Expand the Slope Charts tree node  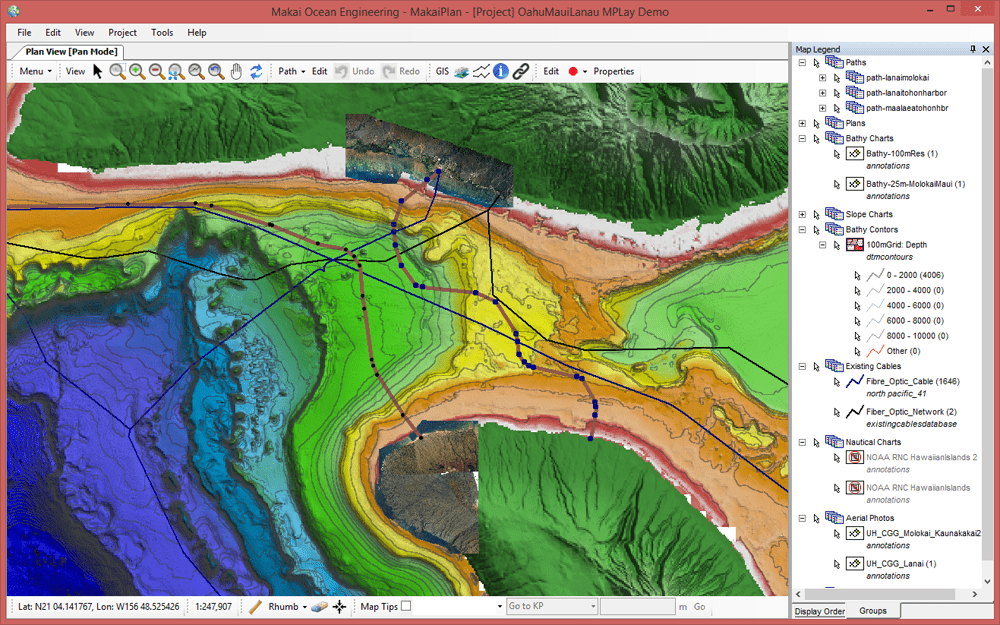(x=801, y=214)
